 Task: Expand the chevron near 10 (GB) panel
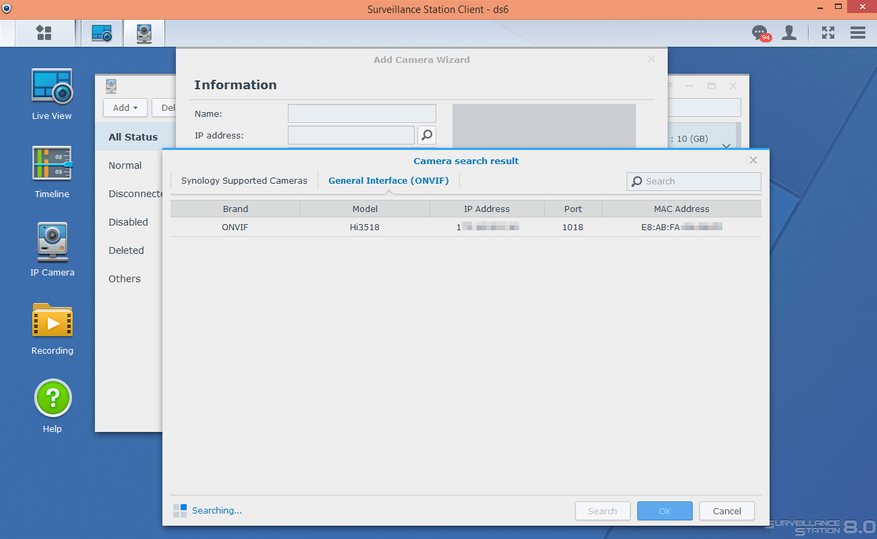click(x=726, y=146)
